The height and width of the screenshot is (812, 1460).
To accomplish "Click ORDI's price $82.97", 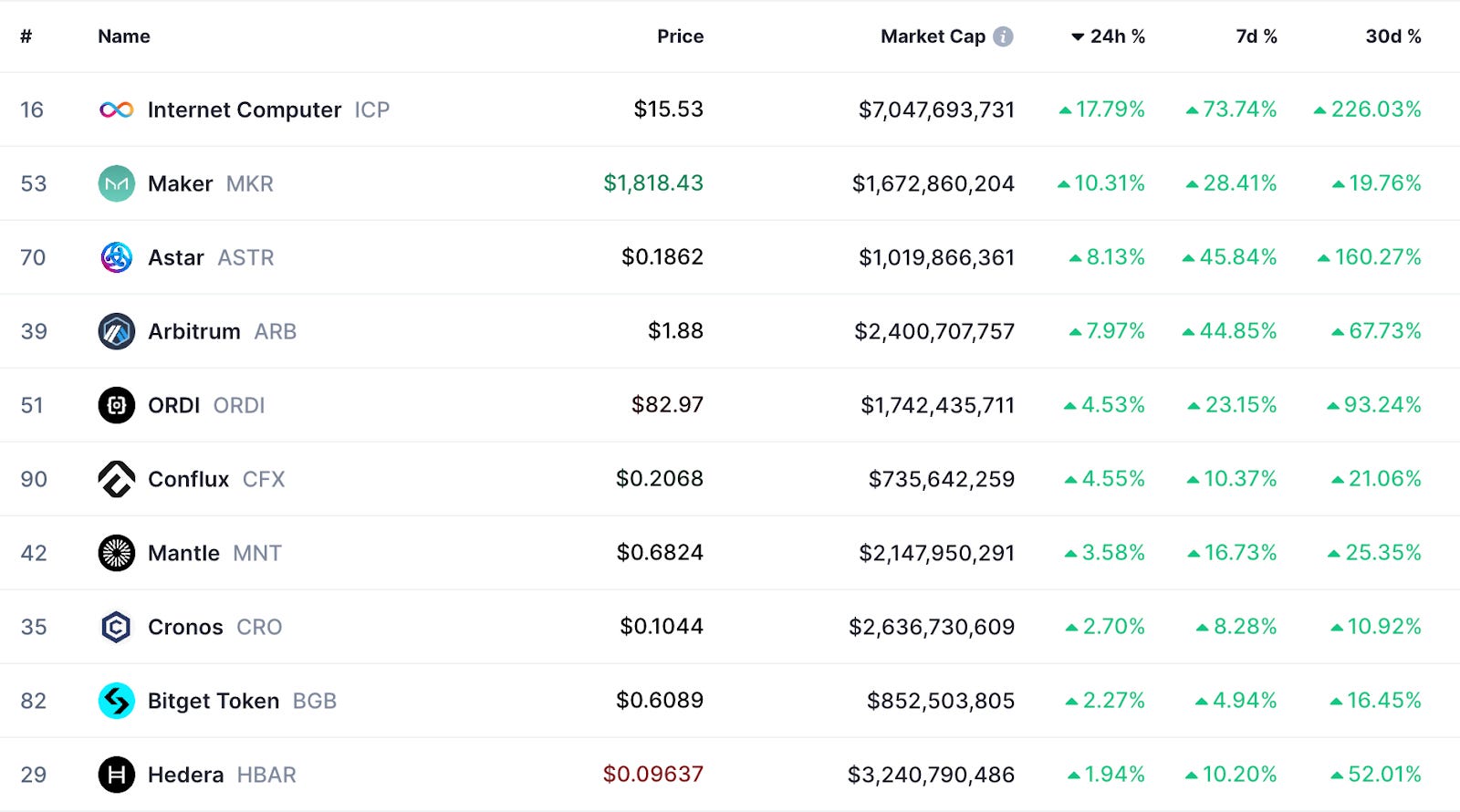I will (x=667, y=404).
